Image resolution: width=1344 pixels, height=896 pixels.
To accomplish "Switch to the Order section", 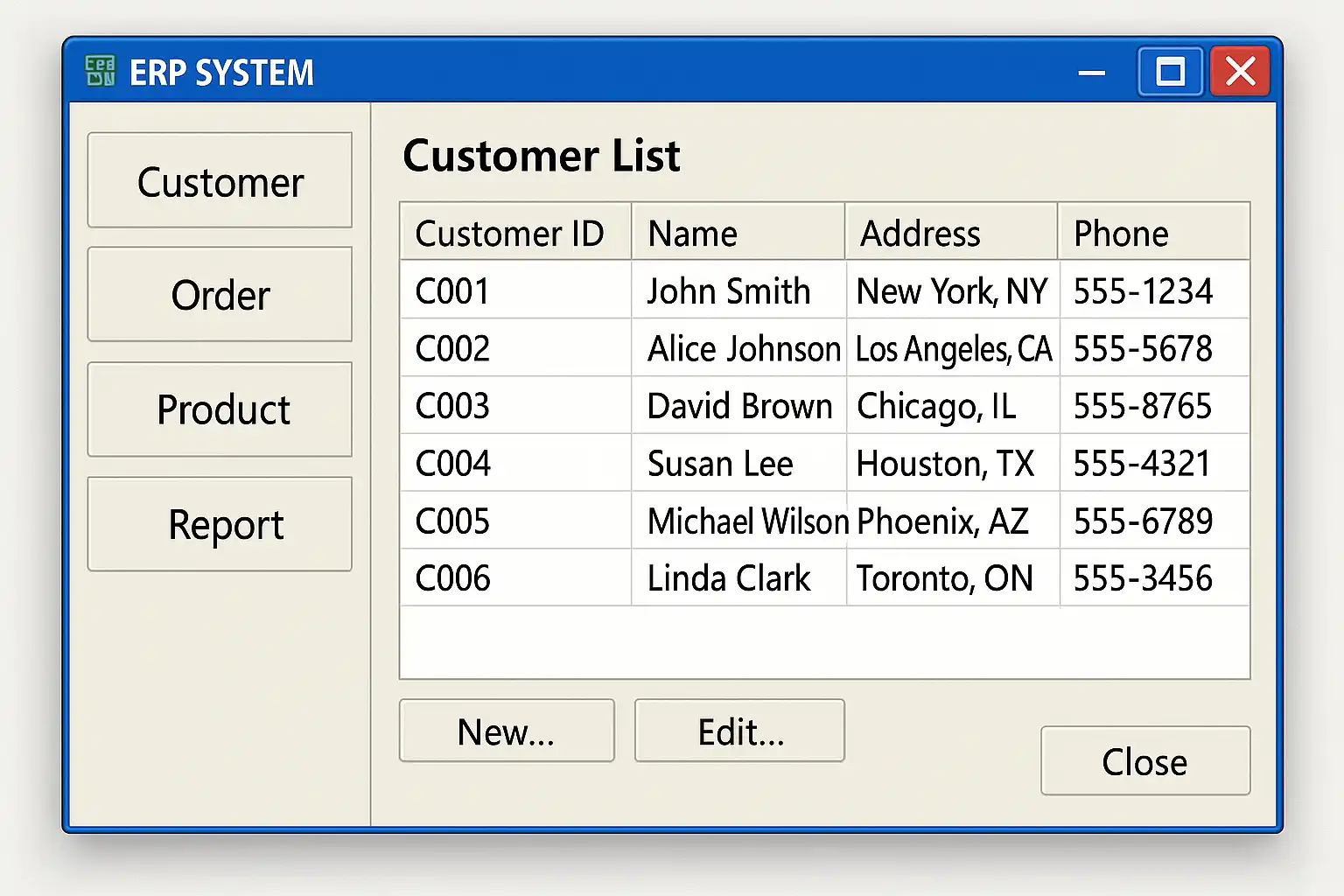I will (x=220, y=295).
